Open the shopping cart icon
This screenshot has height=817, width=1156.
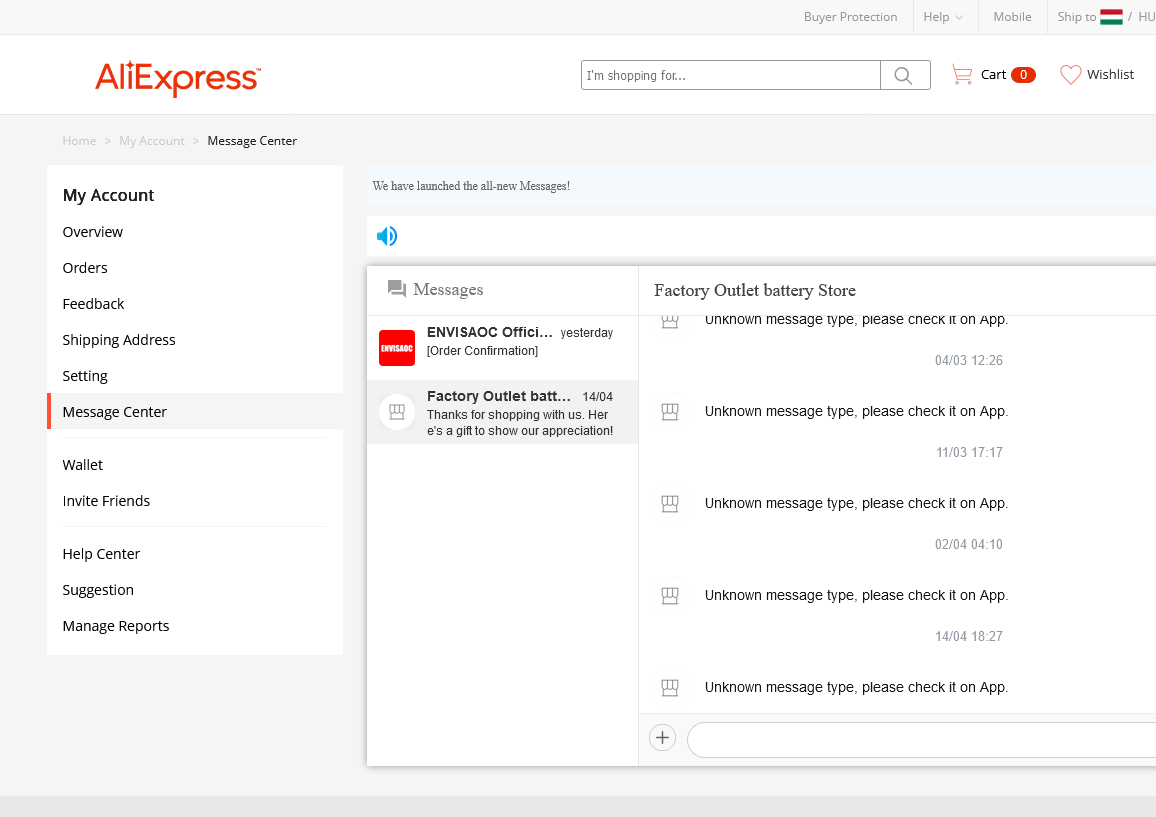tap(962, 75)
